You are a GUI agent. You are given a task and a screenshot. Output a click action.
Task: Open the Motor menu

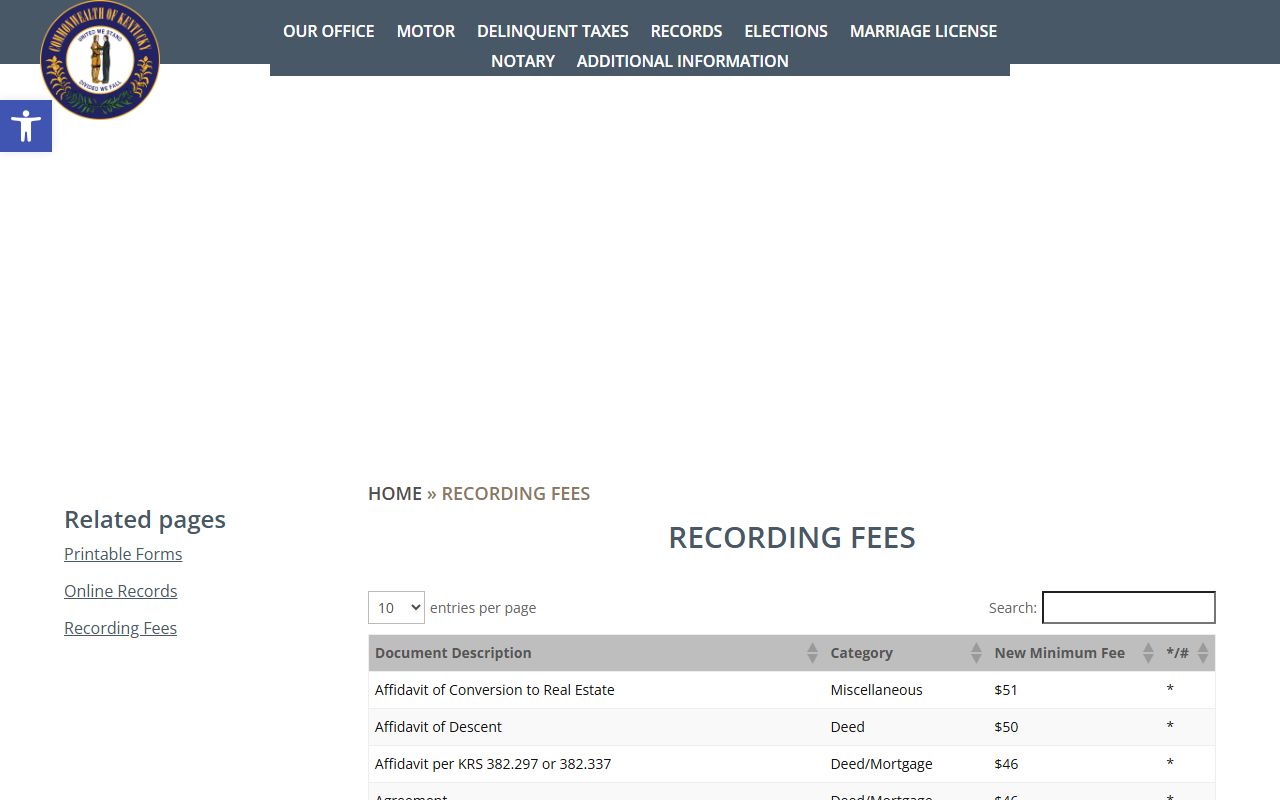coord(426,31)
